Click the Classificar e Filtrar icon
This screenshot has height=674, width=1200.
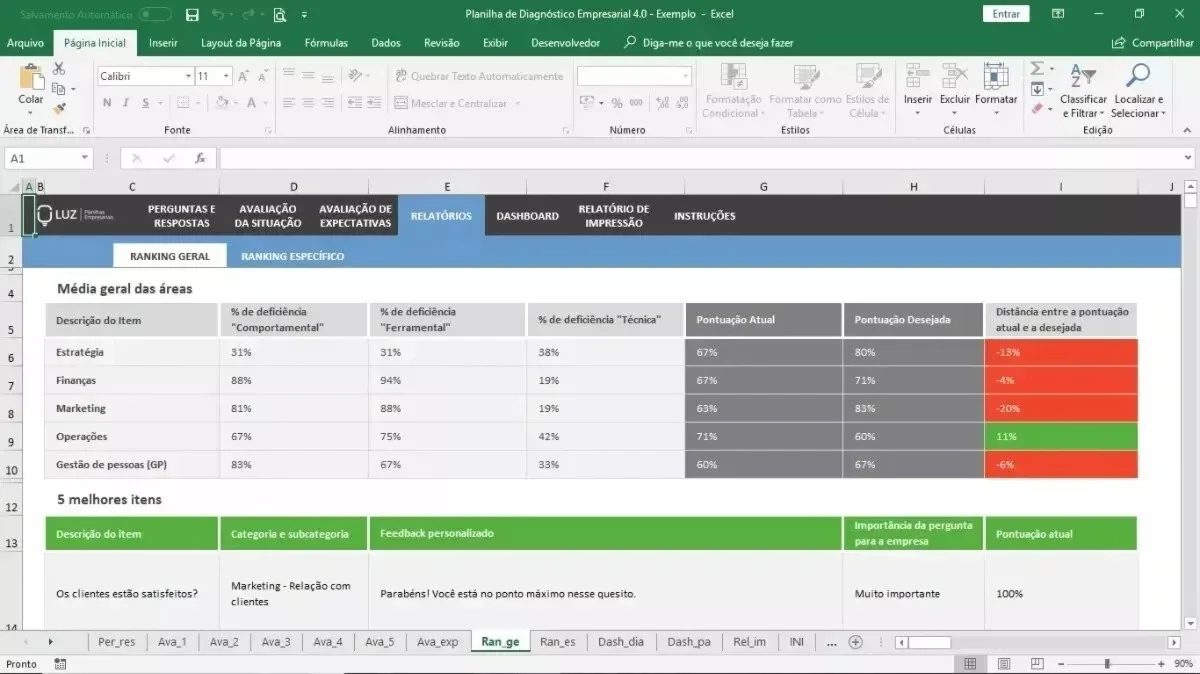click(x=1083, y=75)
